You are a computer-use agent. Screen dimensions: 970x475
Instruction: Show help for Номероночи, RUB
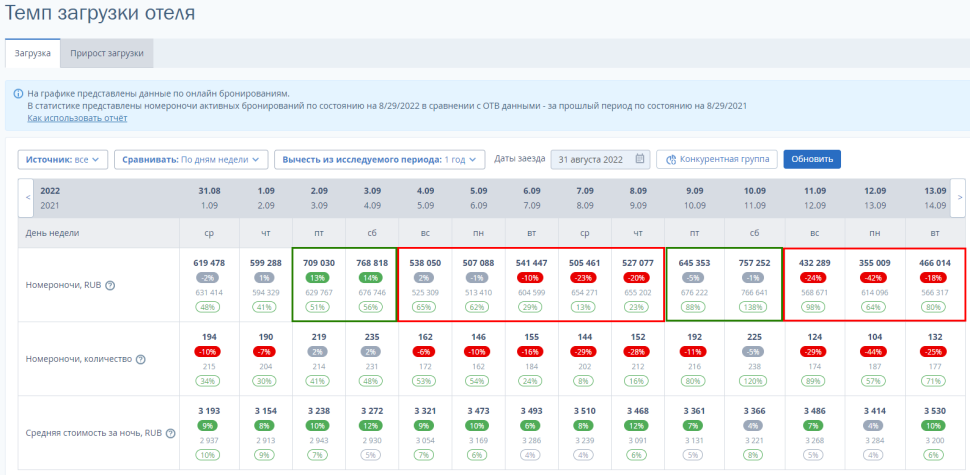pyautogui.click(x=110, y=286)
